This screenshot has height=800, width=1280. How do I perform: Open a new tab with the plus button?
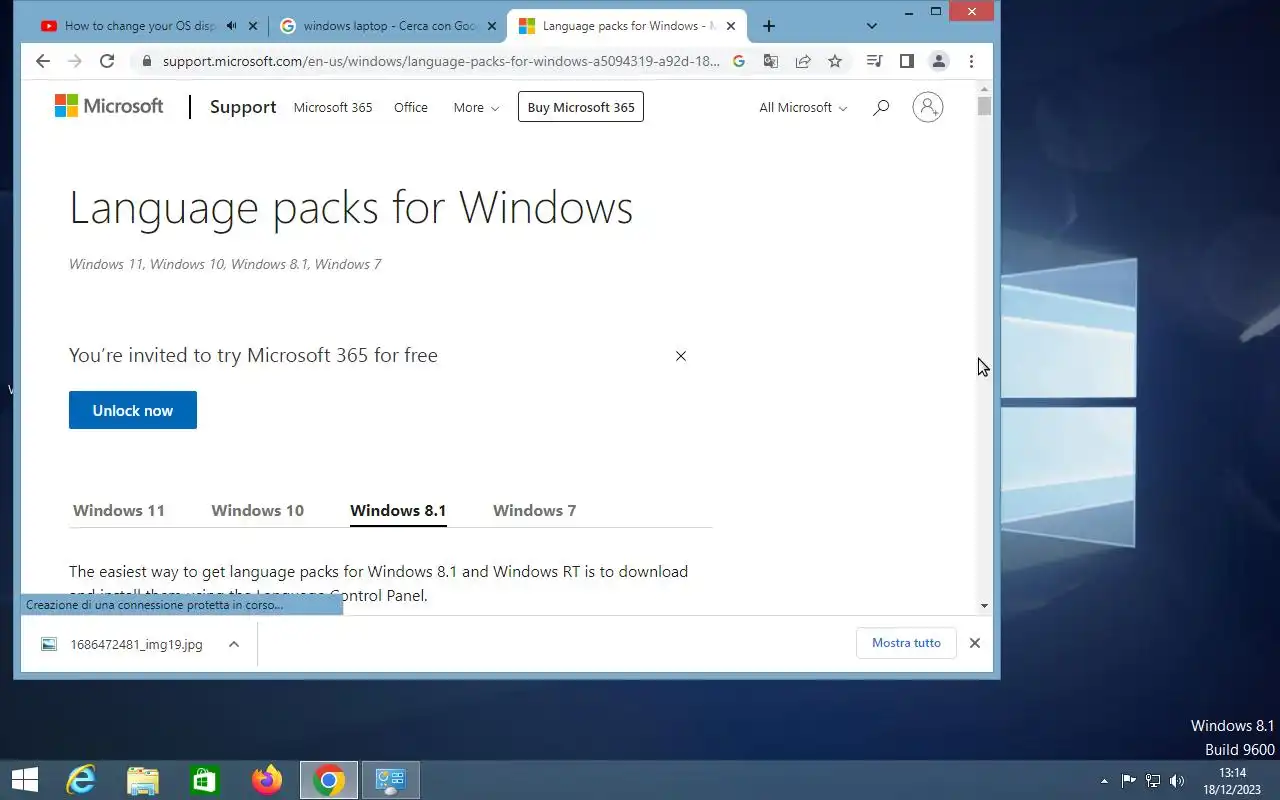point(769,26)
